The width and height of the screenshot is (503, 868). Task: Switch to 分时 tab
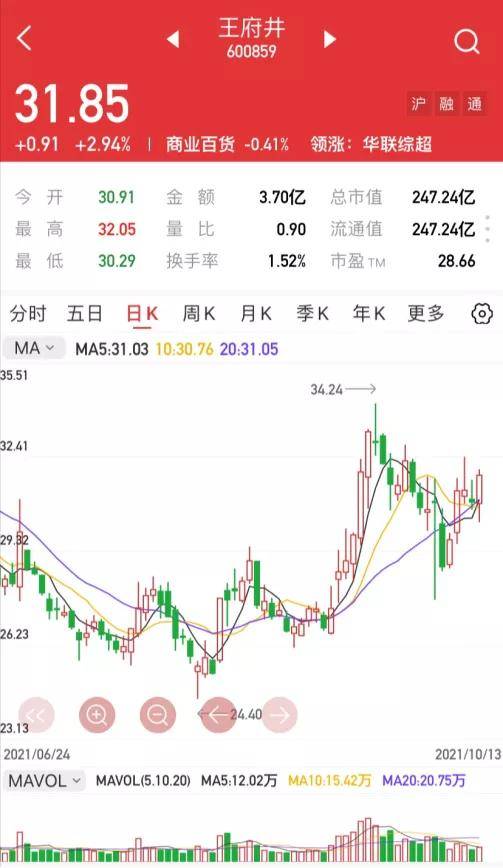[x=28, y=314]
